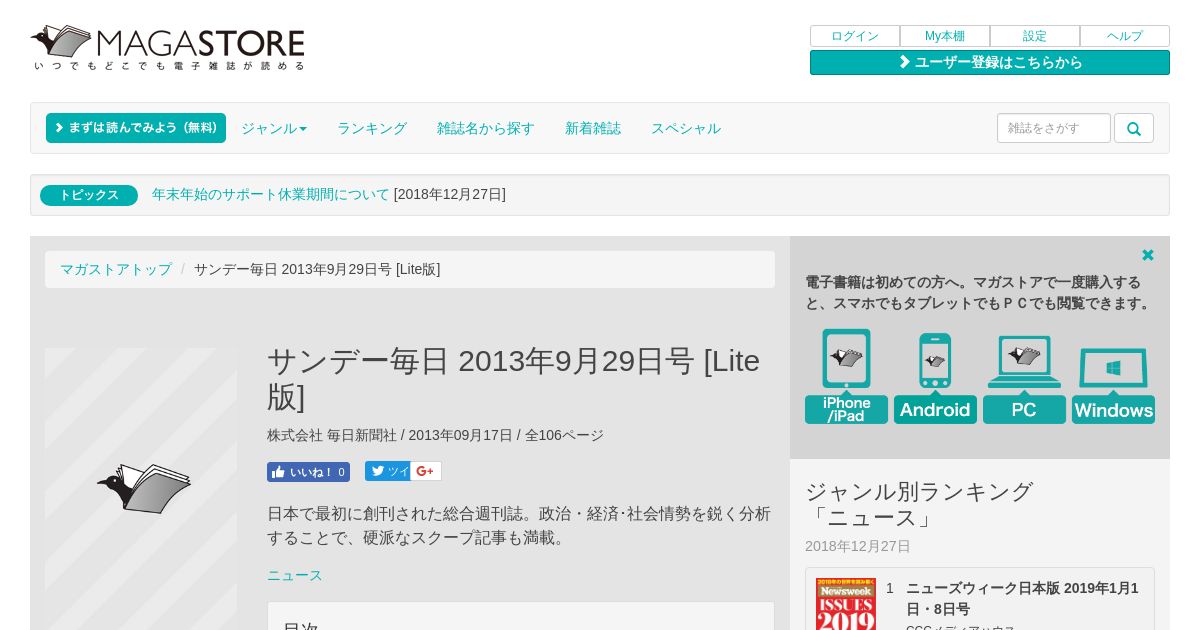
Task: Click the 株式会社 毎日新聞社 publisher info text
Action: pos(332,435)
